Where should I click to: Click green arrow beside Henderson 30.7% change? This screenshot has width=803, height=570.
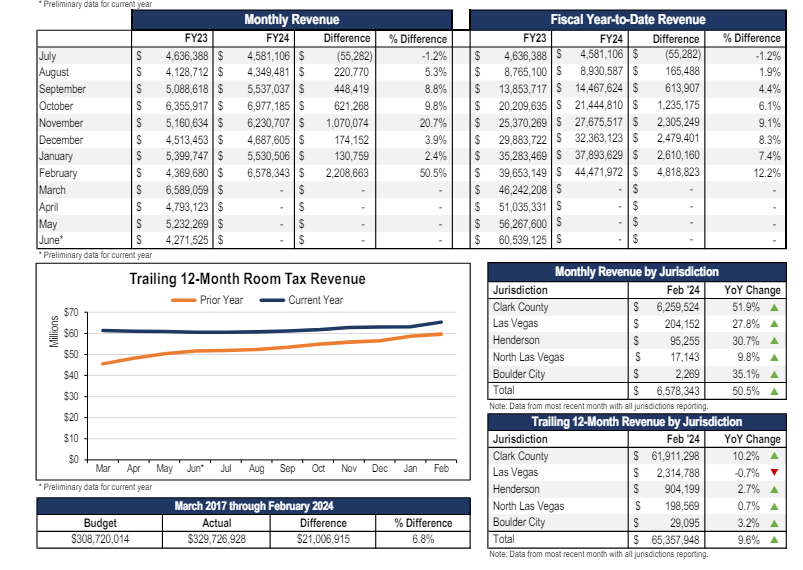click(x=773, y=341)
